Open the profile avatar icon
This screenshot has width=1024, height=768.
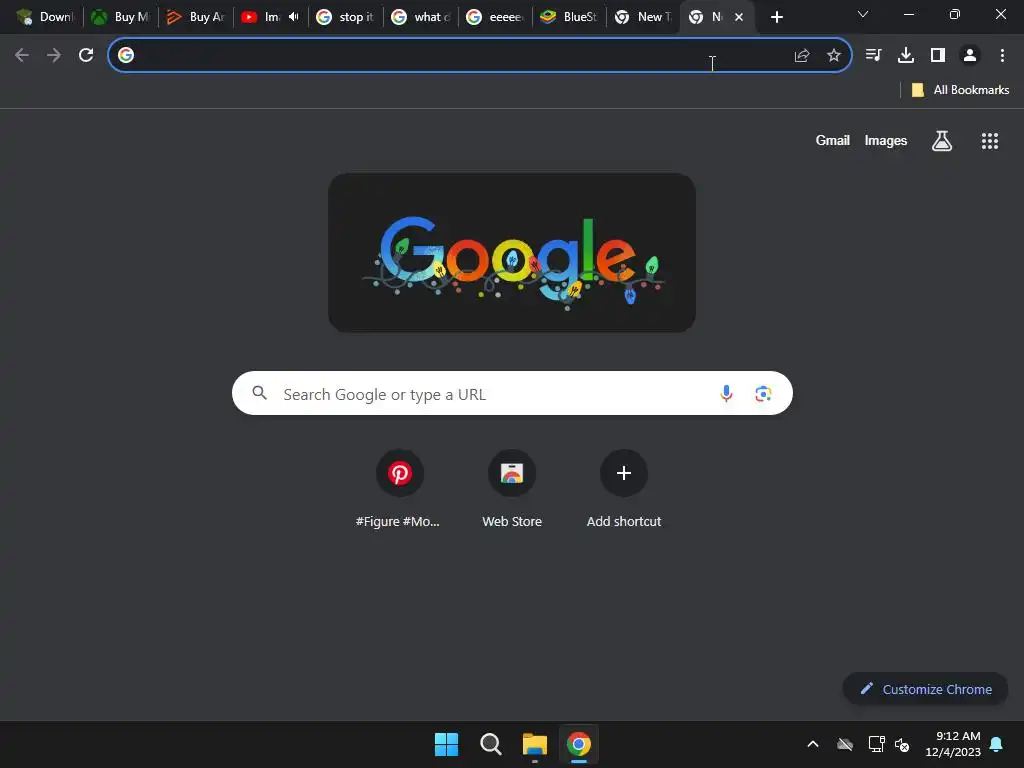pos(970,56)
